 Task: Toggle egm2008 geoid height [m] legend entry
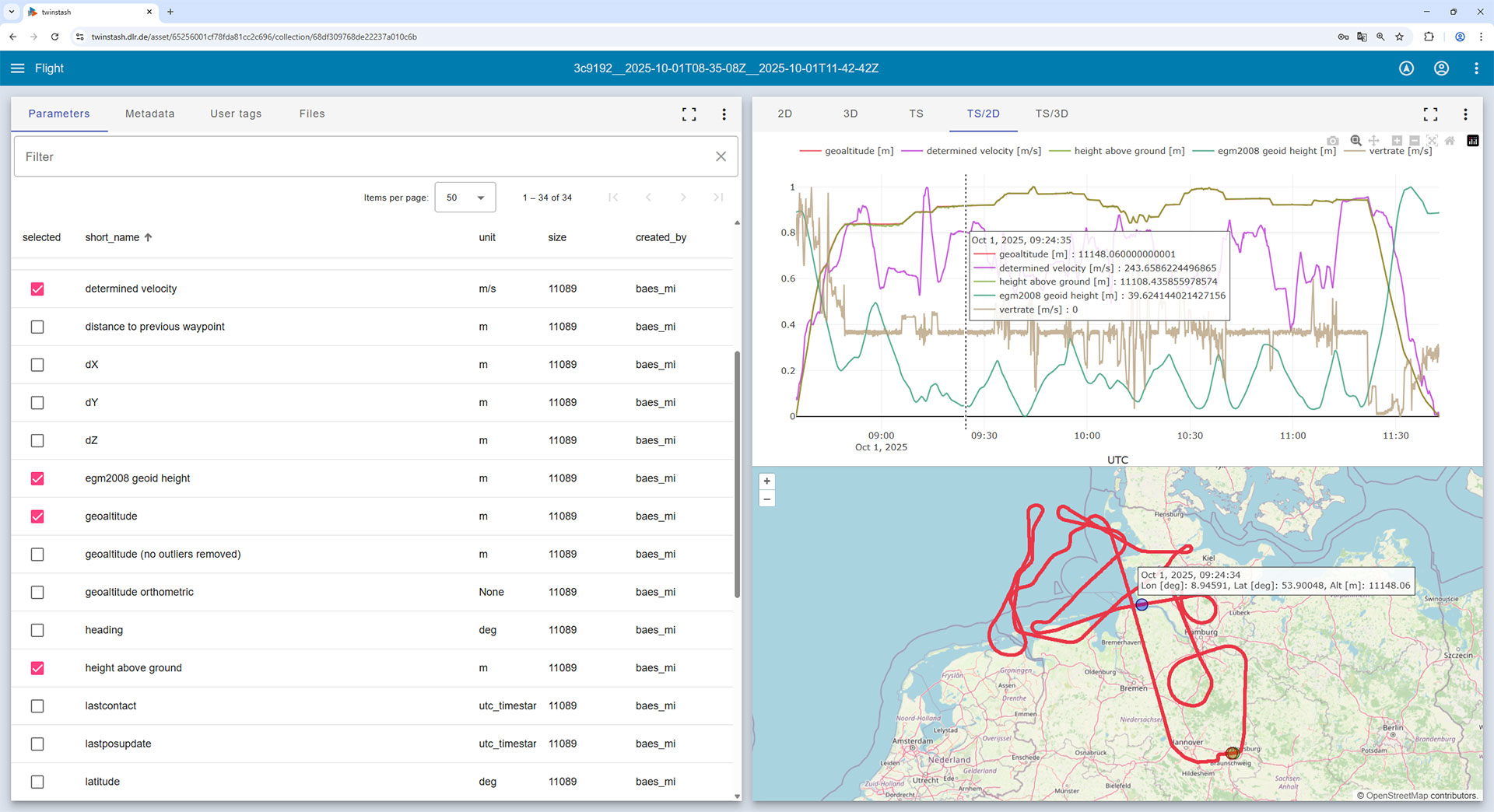[1264, 151]
